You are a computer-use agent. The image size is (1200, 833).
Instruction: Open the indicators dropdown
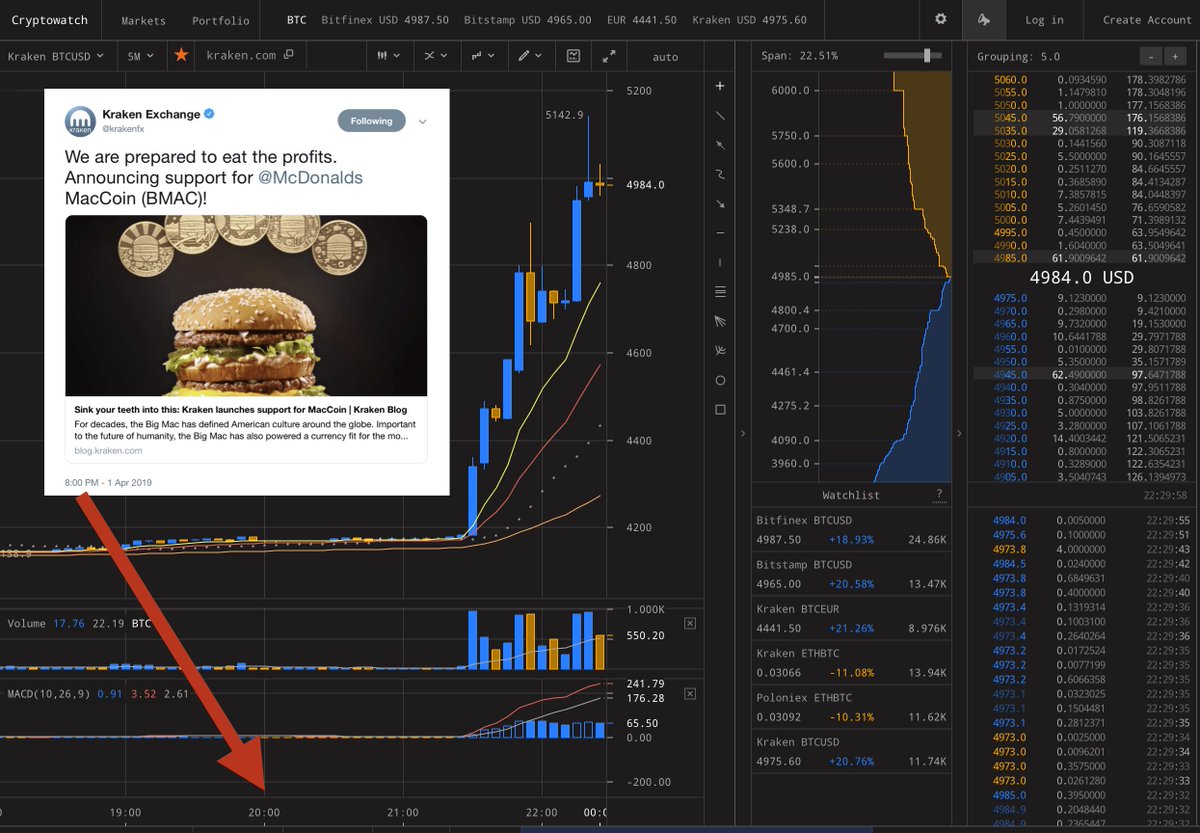click(x=481, y=56)
